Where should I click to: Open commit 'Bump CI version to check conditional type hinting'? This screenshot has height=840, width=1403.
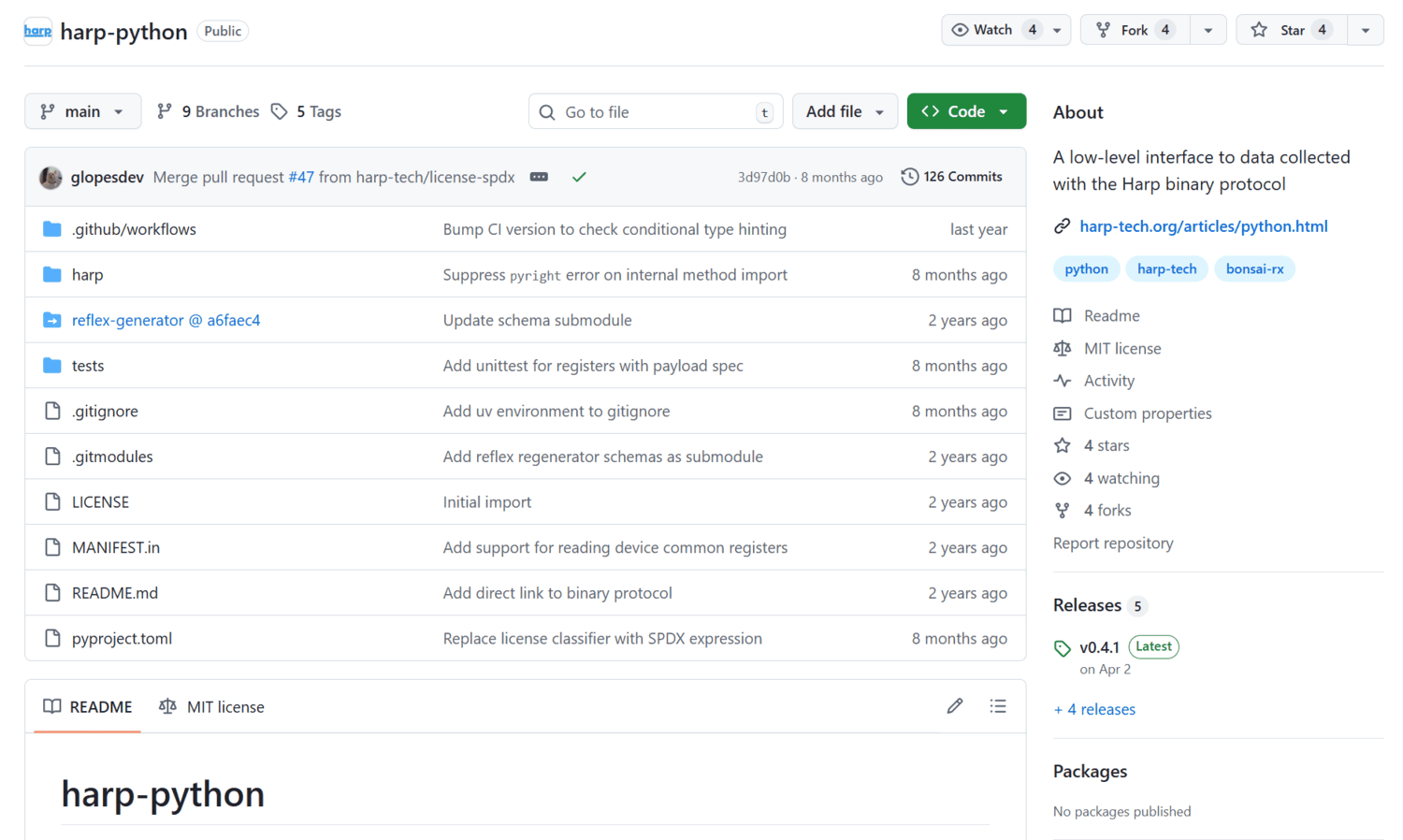615,229
